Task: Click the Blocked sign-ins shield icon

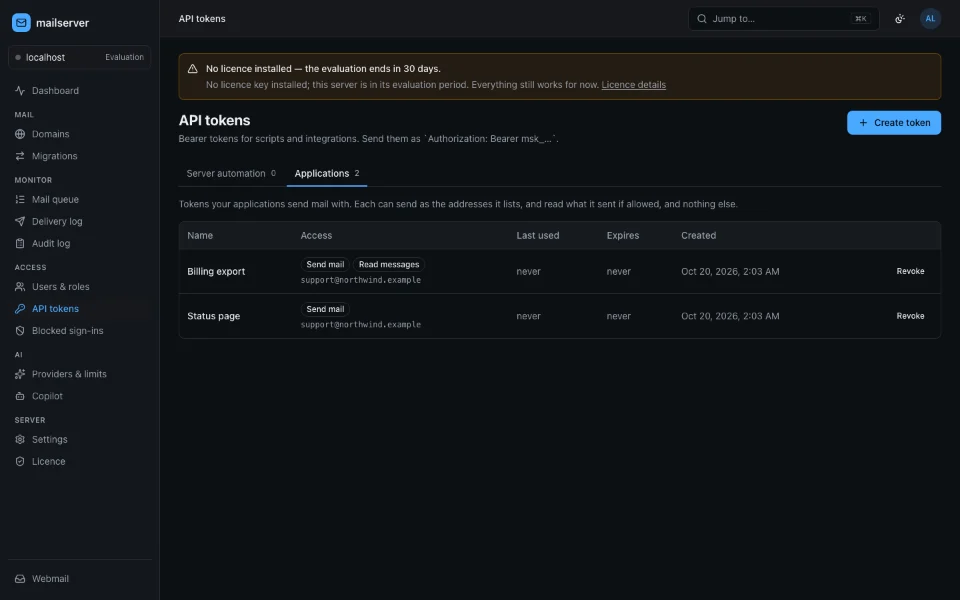Action: 20,331
